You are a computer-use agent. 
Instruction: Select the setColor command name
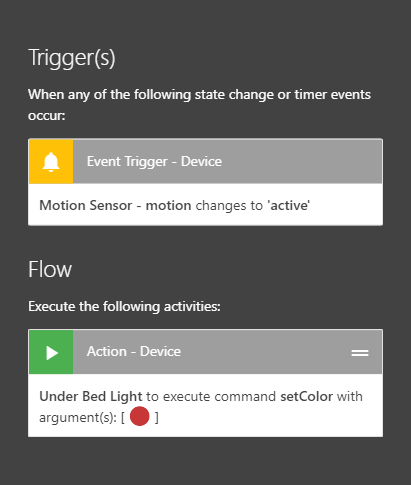tap(306, 396)
